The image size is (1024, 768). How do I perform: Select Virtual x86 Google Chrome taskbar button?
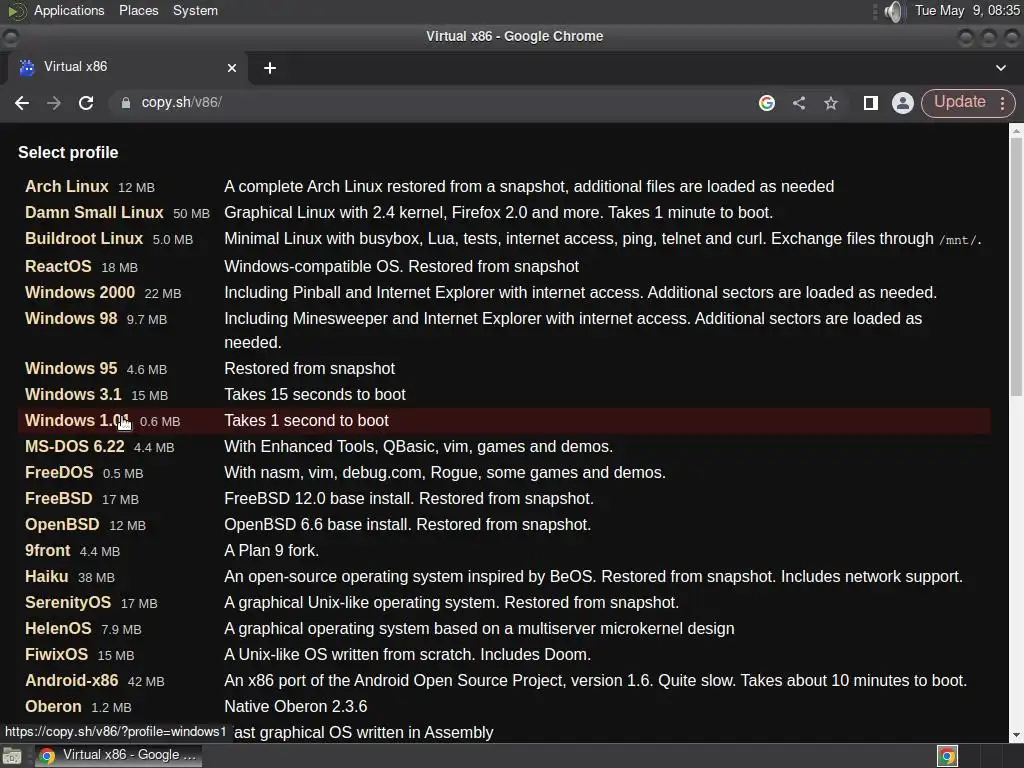click(118, 756)
